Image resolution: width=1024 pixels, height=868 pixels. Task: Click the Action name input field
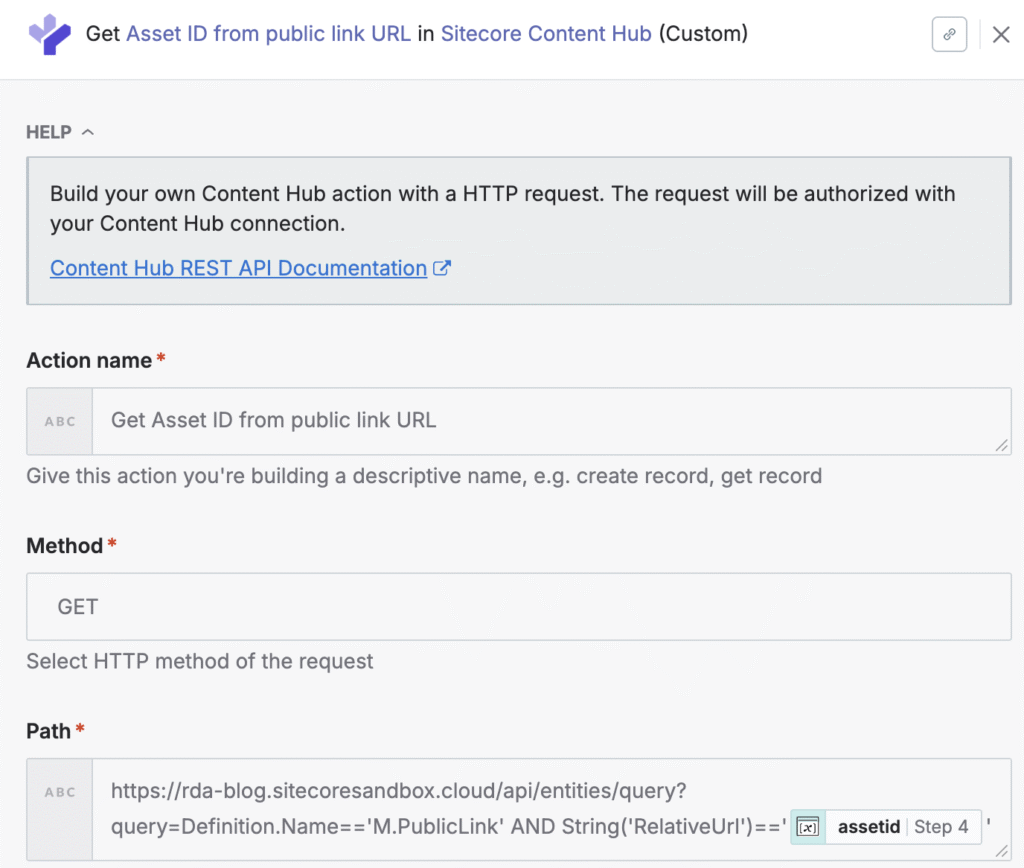551,421
